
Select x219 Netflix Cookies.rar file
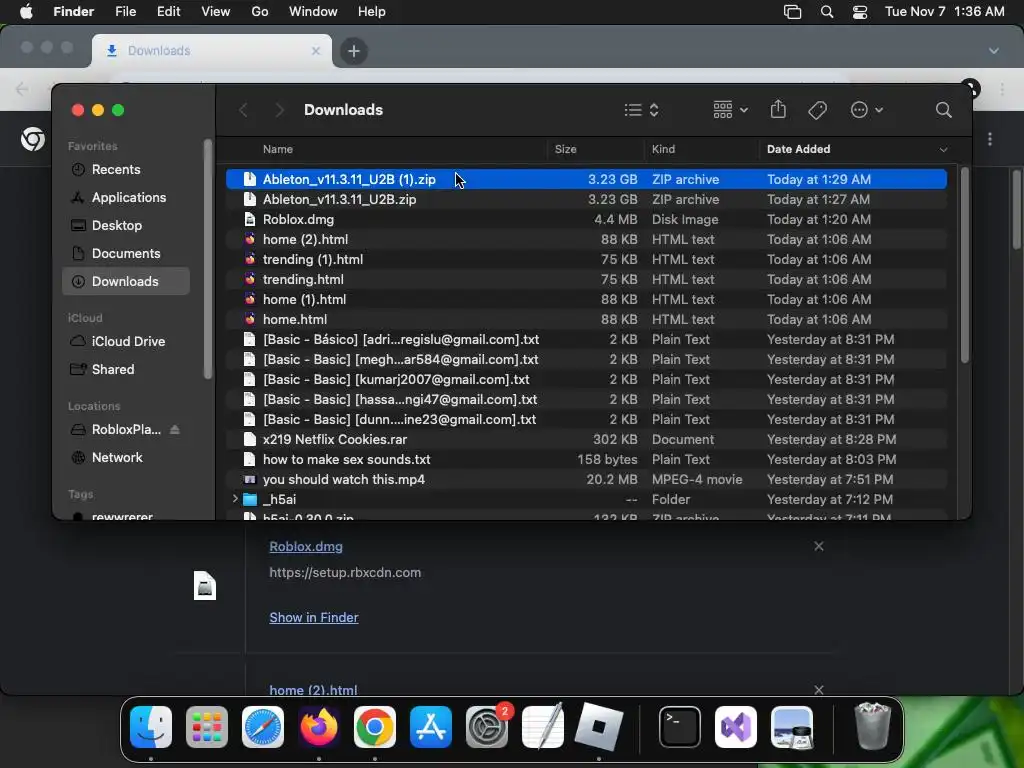pyautogui.click(x=586, y=440)
